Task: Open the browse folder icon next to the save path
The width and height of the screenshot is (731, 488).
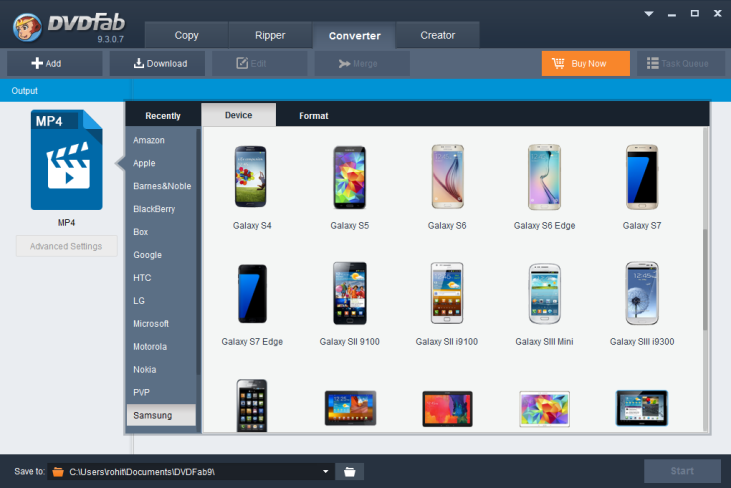Action: pyautogui.click(x=350, y=471)
